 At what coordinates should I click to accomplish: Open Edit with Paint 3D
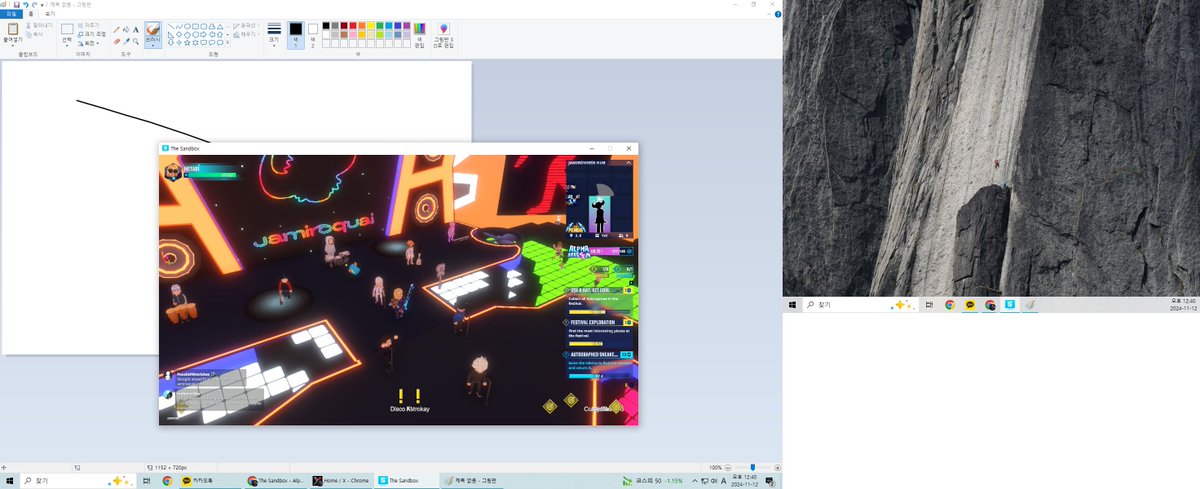coord(444,34)
